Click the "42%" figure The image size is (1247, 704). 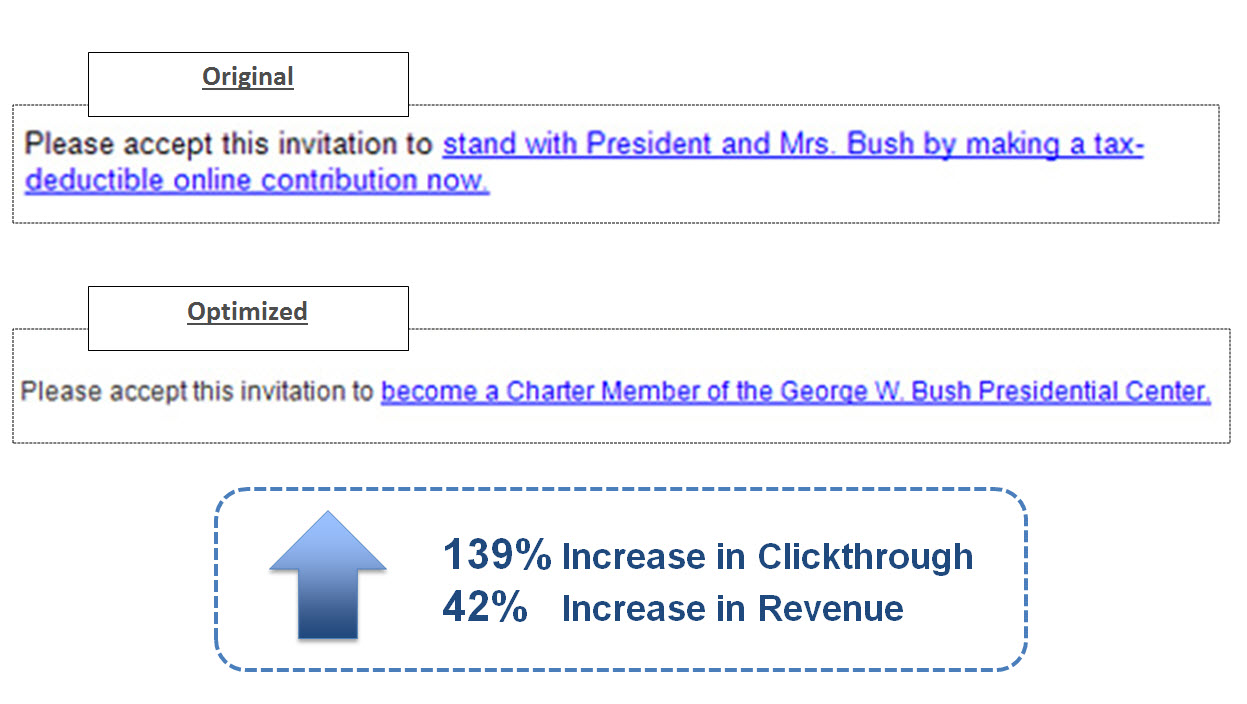pyautogui.click(x=485, y=607)
